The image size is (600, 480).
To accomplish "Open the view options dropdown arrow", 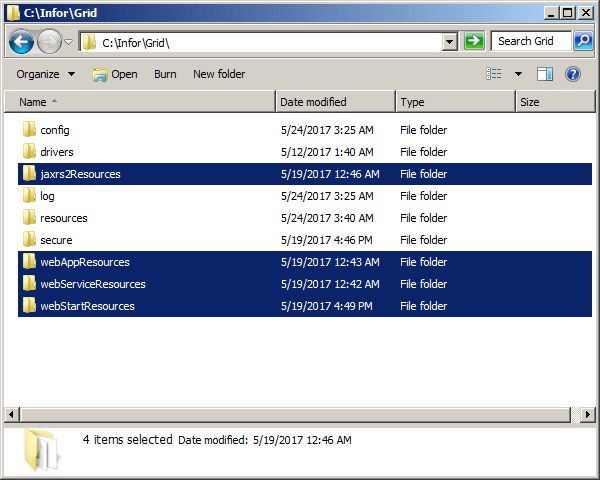I will 518,74.
